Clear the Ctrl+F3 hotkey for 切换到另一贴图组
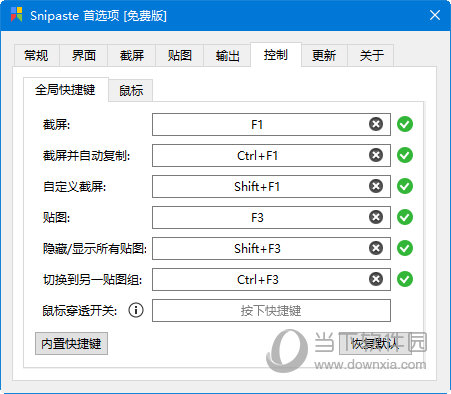Screen dimensions: 451x394 [x=376, y=279]
